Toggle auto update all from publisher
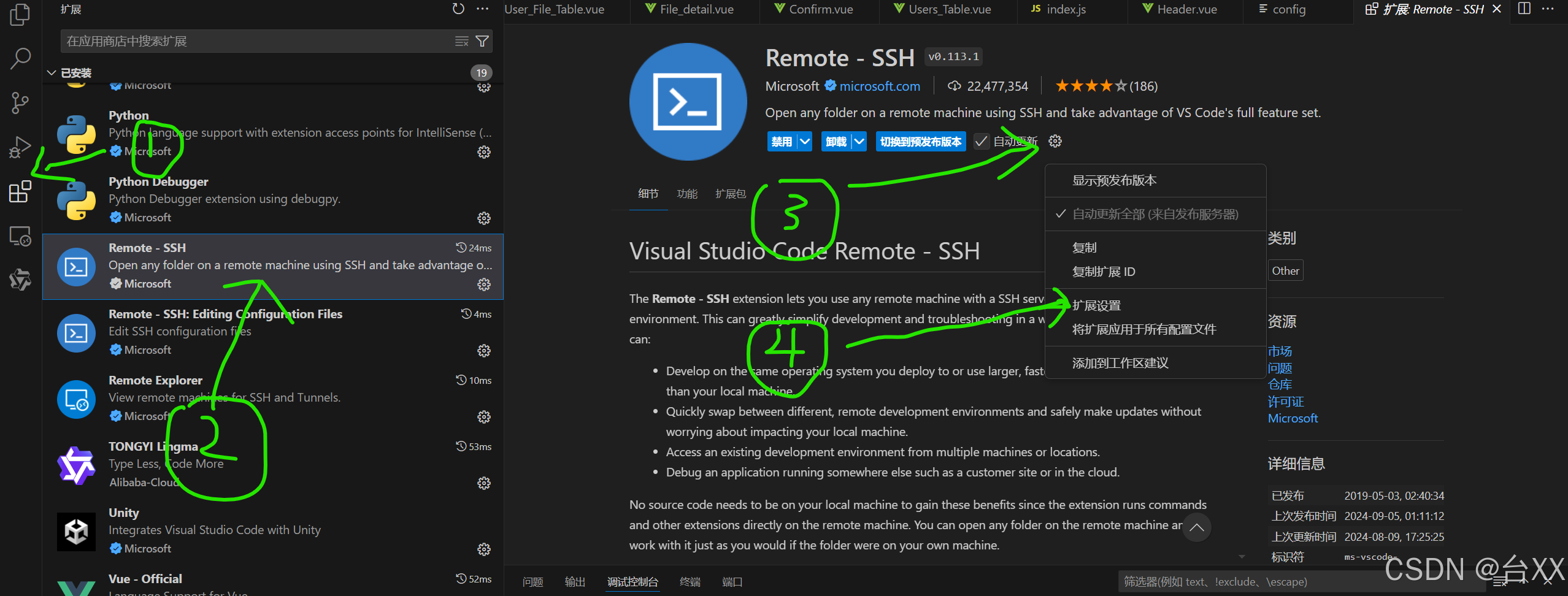This screenshot has height=596, width=1568. point(1155,214)
